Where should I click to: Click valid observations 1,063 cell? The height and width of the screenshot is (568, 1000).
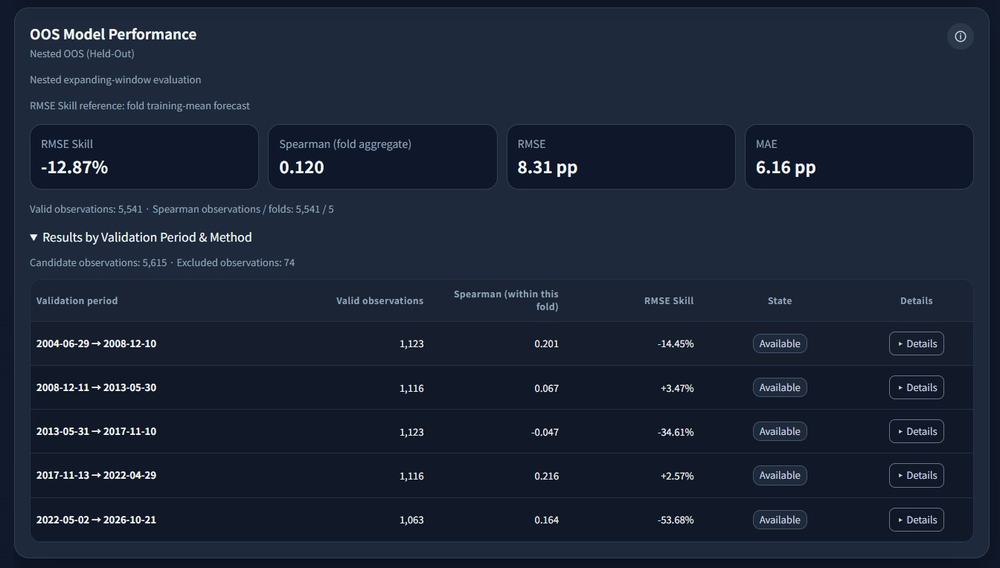pyautogui.click(x=411, y=520)
